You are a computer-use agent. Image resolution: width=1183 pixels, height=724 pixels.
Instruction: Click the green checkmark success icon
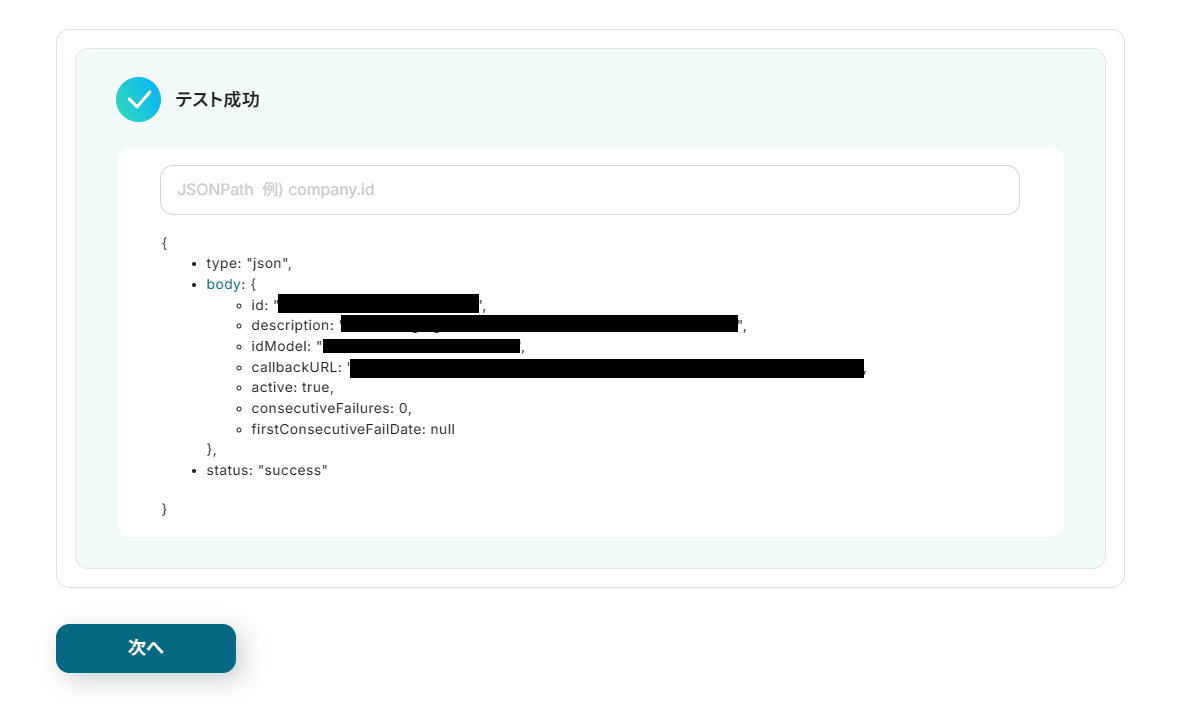pos(138,100)
